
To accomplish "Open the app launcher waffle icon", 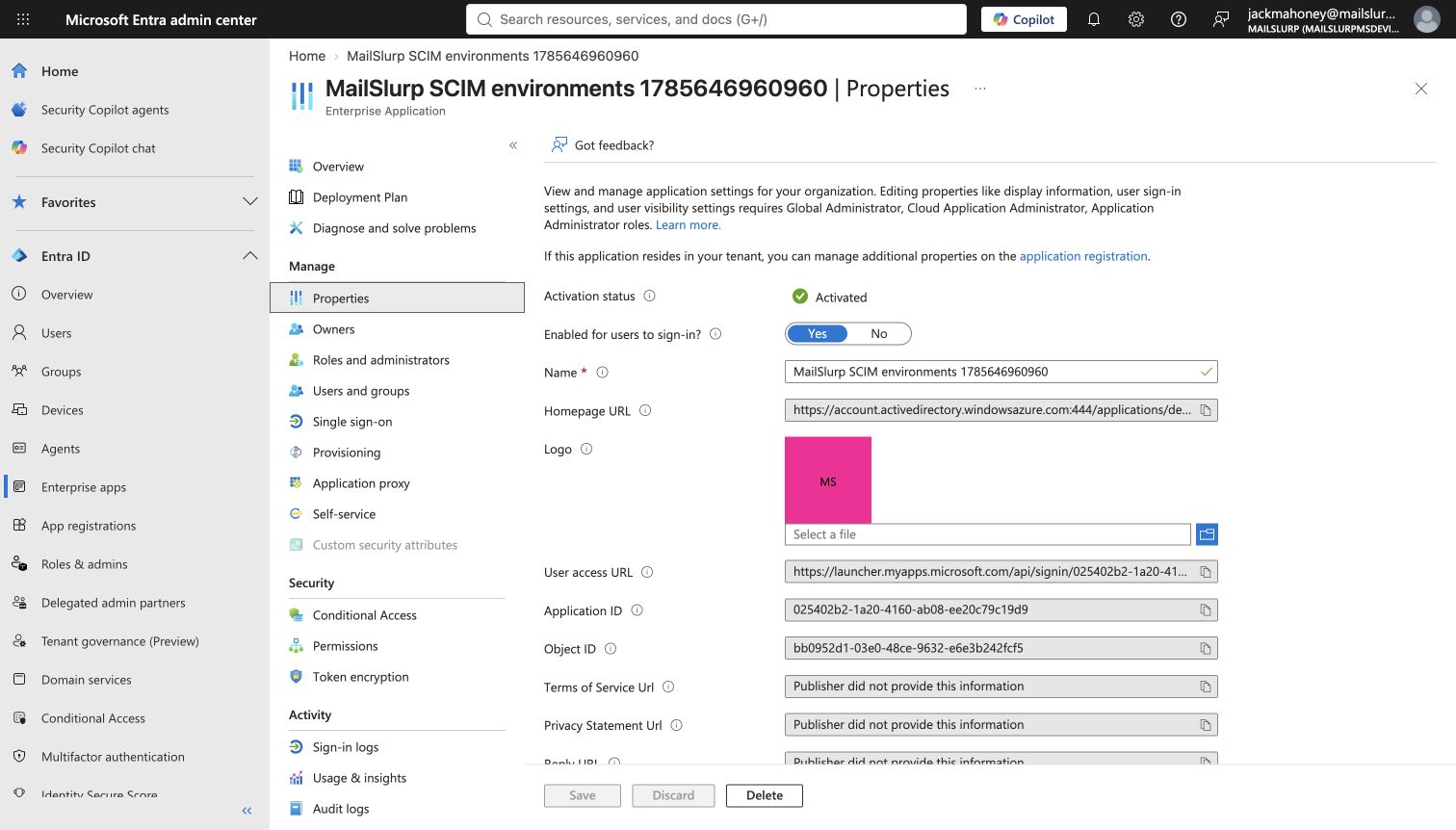I will [23, 19].
